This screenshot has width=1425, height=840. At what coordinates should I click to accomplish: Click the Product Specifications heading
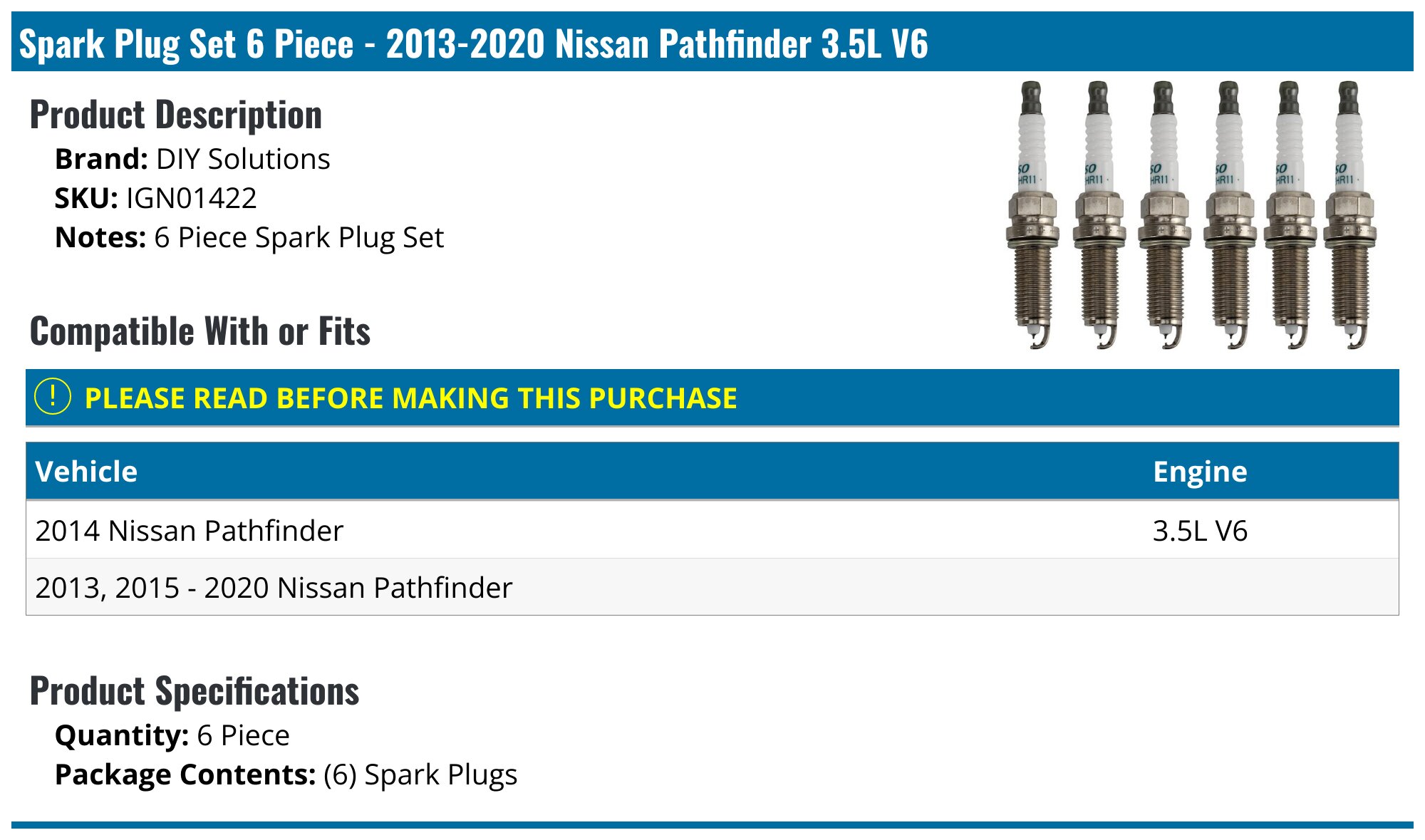click(195, 691)
